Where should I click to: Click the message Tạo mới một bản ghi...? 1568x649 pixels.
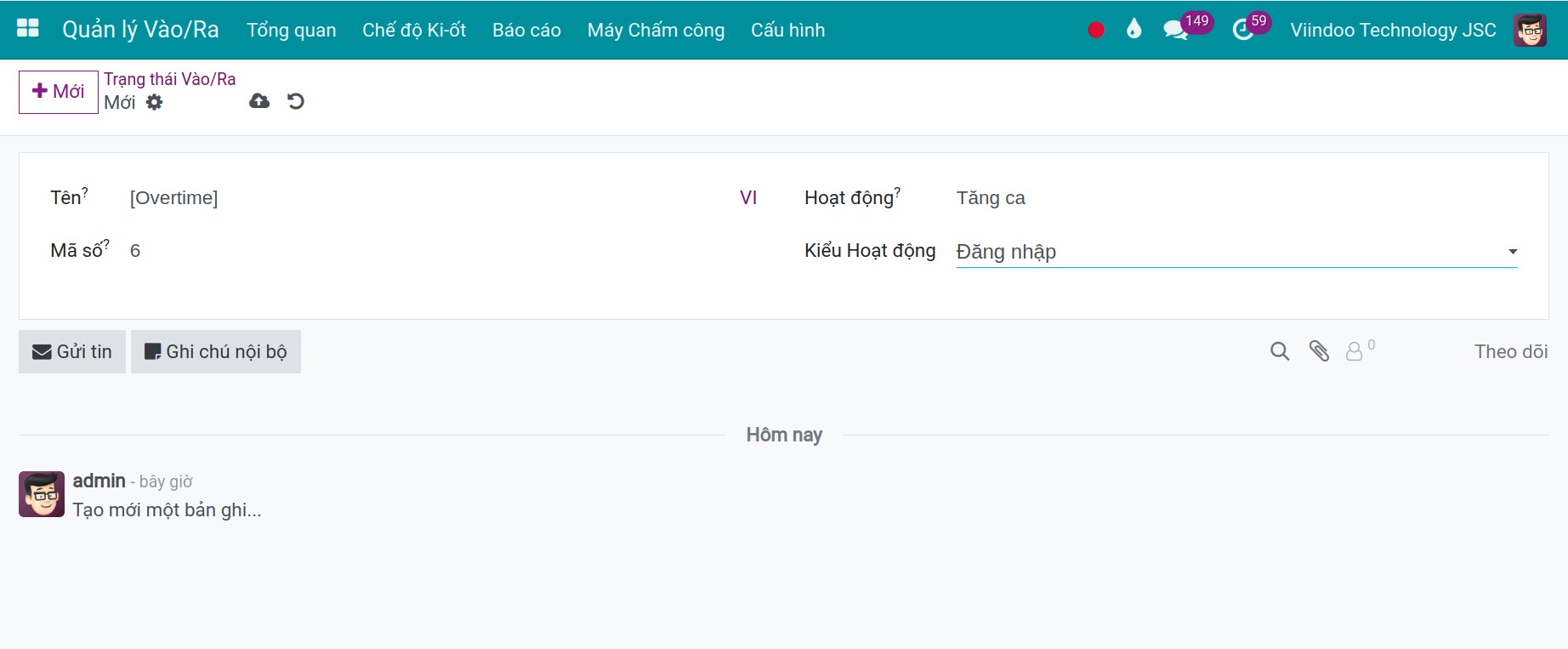click(167, 510)
